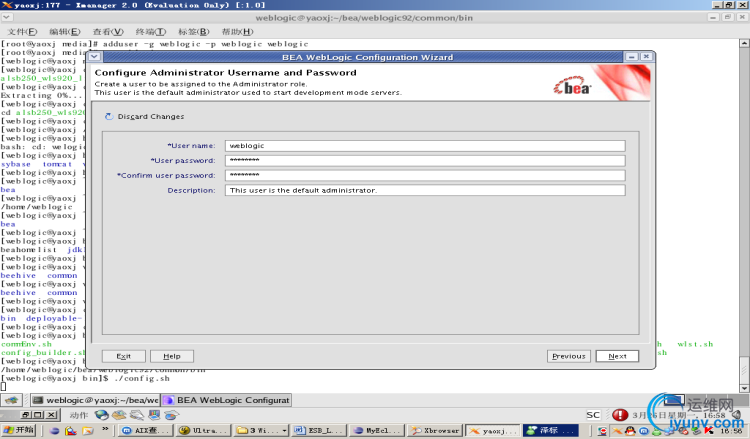Open the Ultra... taskbar item

203,430
